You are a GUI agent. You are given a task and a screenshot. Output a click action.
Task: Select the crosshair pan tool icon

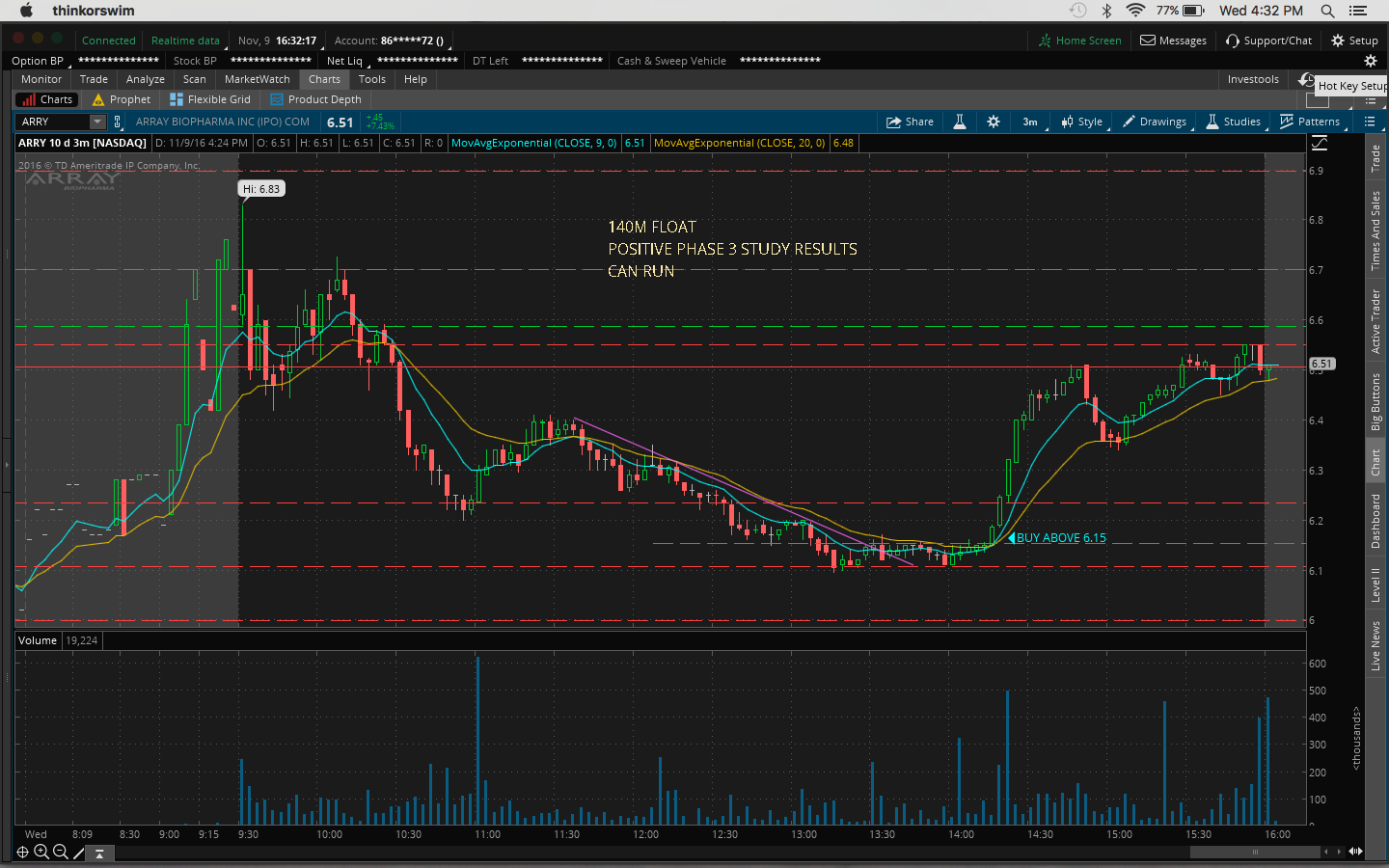tap(22, 852)
